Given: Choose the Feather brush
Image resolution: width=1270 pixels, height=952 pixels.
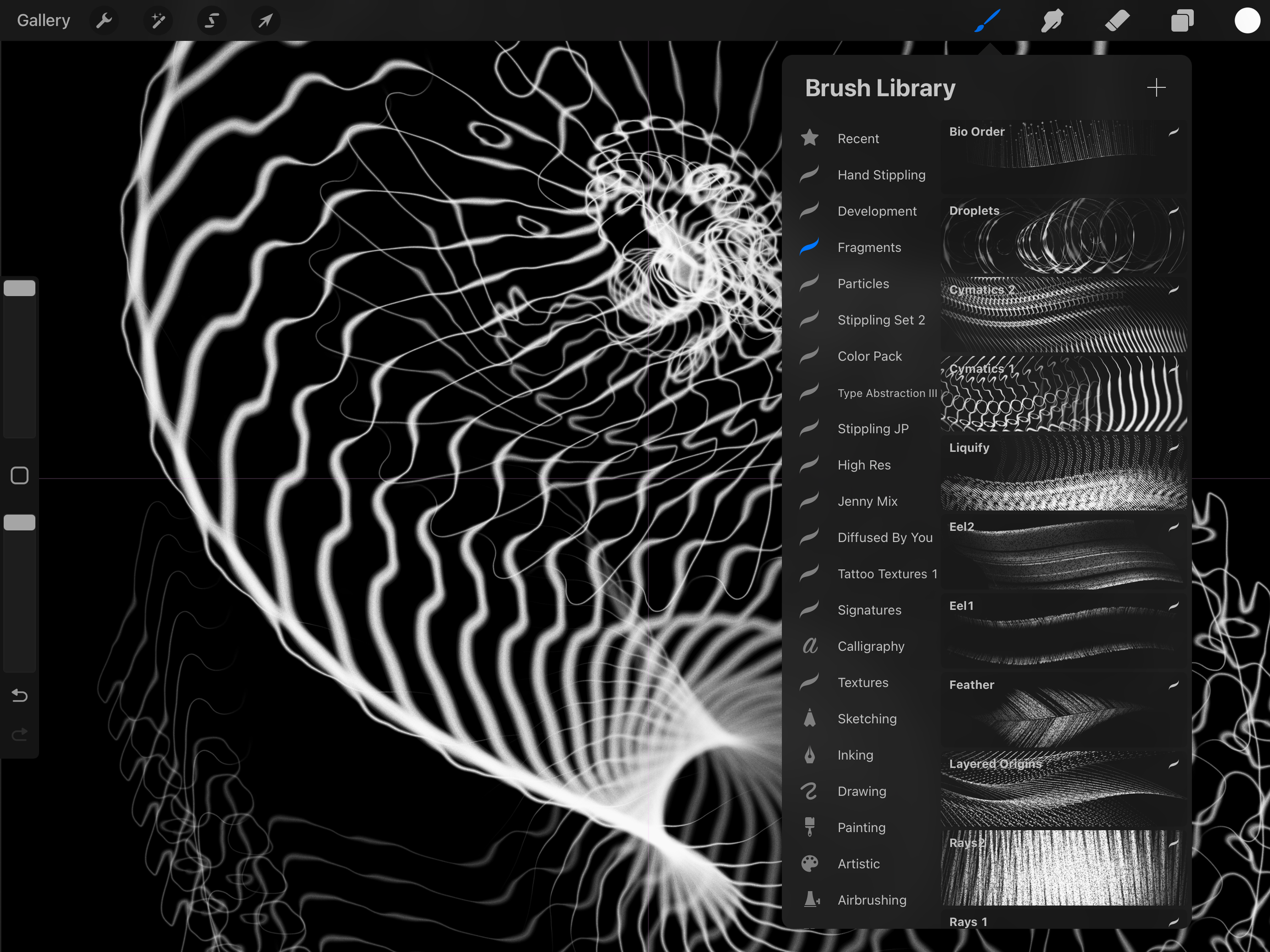Looking at the screenshot, I should pyautogui.click(x=1063, y=710).
